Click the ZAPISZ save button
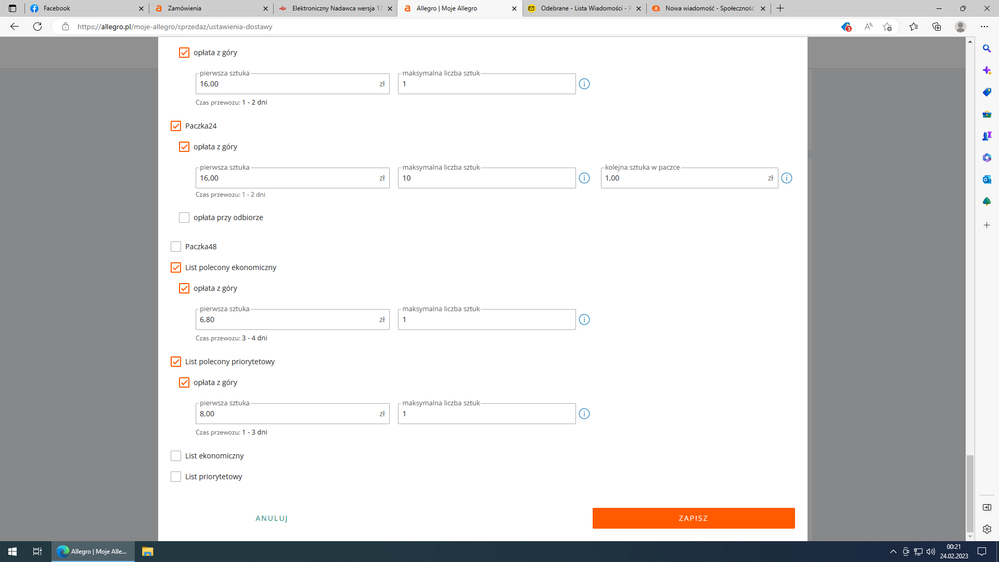Viewport: 999px width, 562px height. (693, 518)
